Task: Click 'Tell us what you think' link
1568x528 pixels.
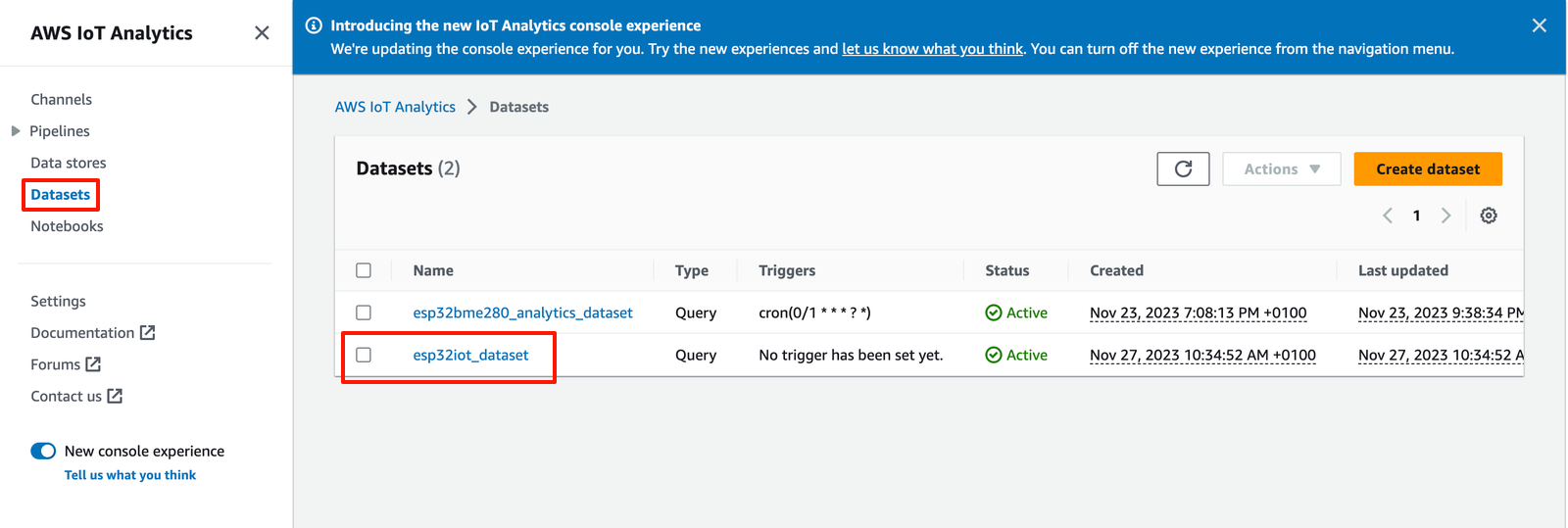Action: pos(130,475)
